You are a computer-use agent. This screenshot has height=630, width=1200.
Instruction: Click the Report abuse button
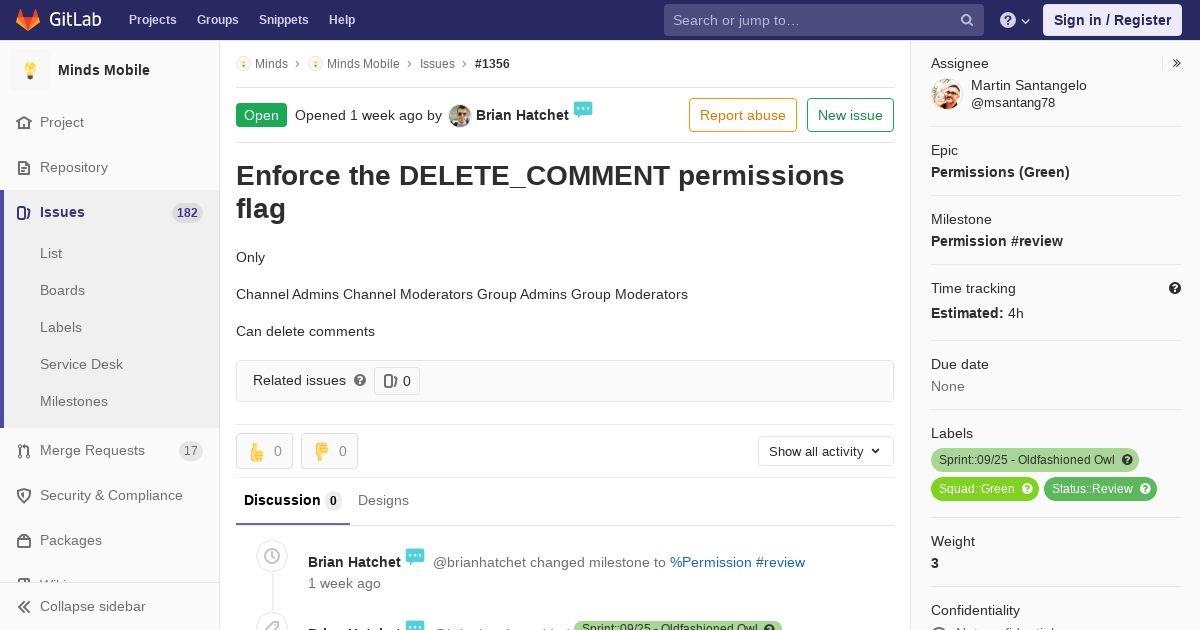tap(743, 115)
